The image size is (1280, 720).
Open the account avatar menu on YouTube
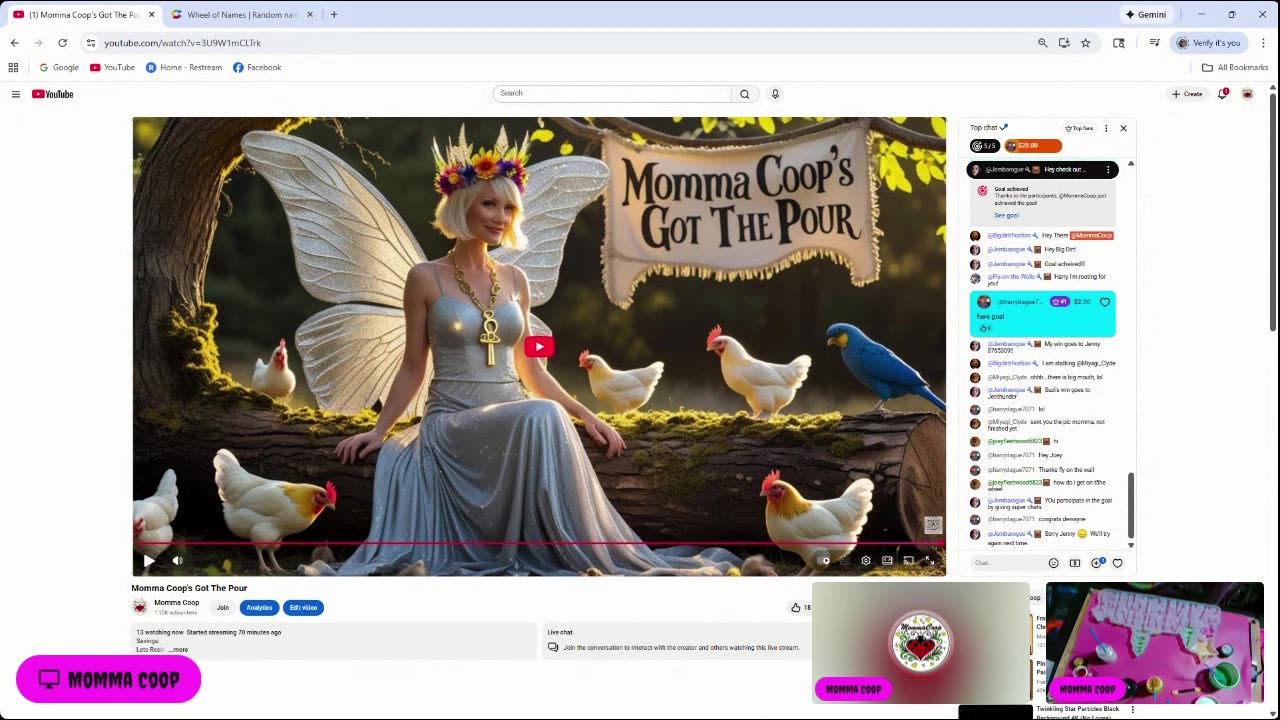[x=1247, y=94]
